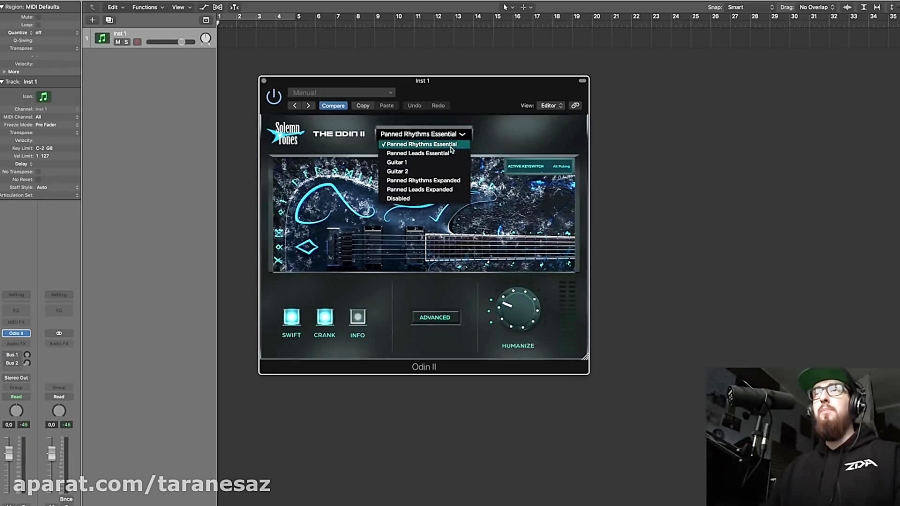Open the Manual preset dropdown
Screen dimensions: 900x506
point(341,93)
